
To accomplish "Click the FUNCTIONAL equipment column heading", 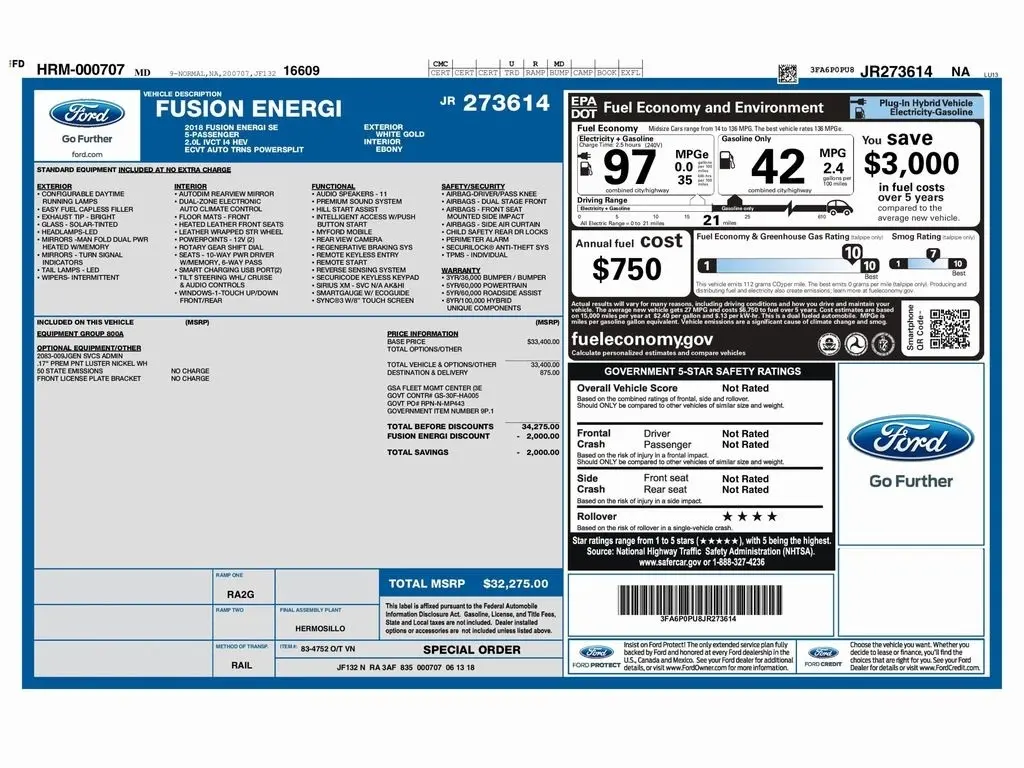I will click(333, 187).
